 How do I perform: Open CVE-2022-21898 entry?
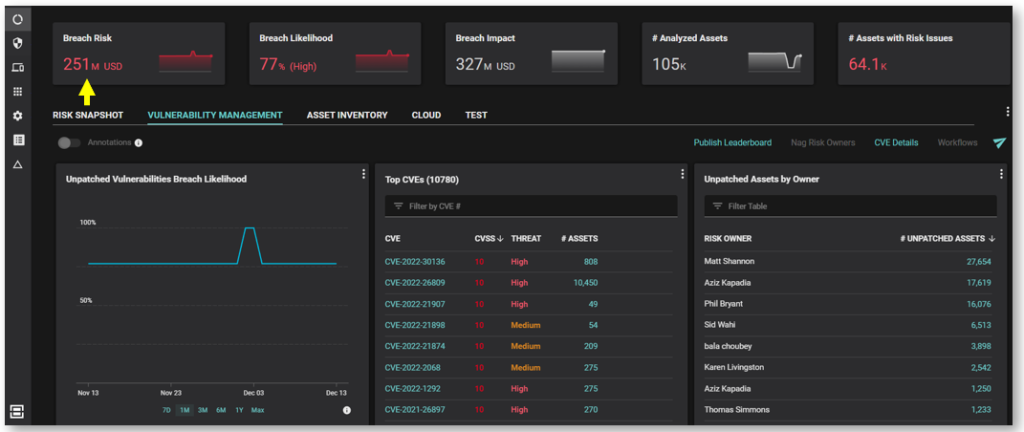(415, 325)
